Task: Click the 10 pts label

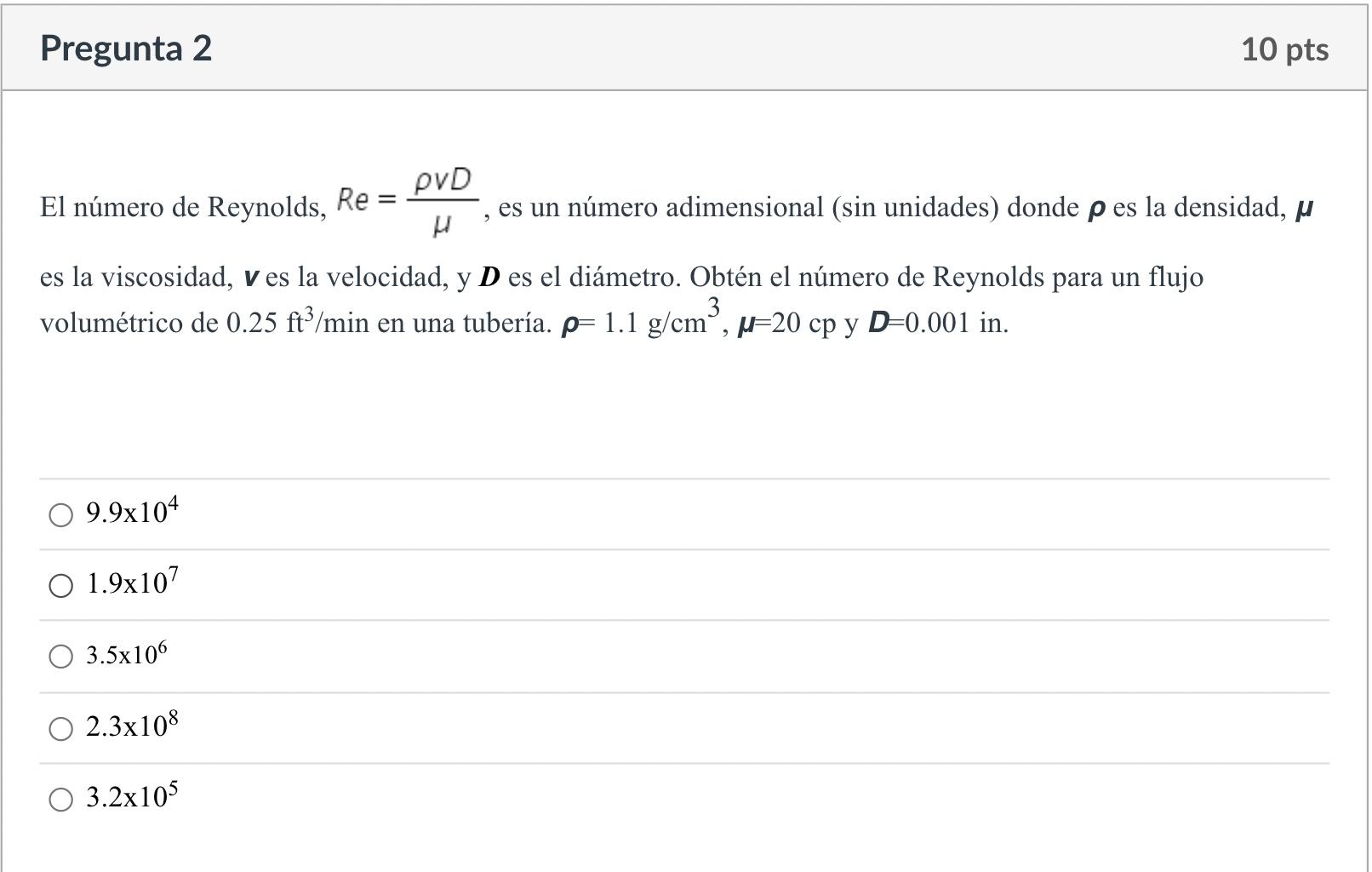Action: tap(1283, 49)
